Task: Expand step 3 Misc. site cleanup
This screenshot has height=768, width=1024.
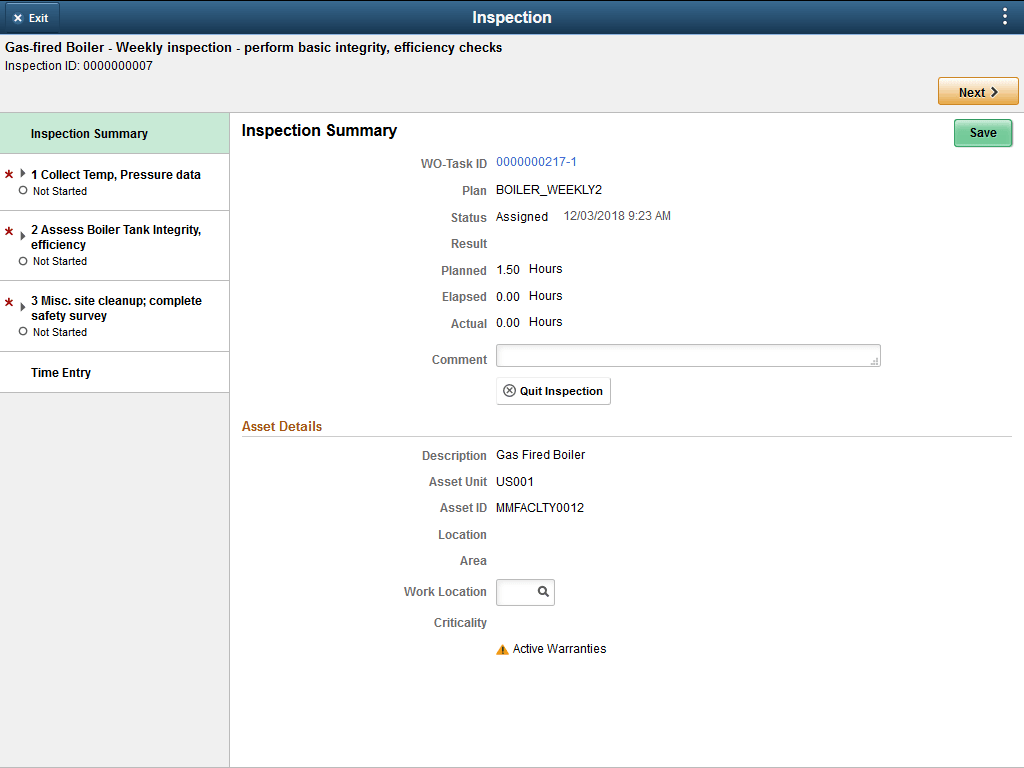Action: tap(23, 307)
